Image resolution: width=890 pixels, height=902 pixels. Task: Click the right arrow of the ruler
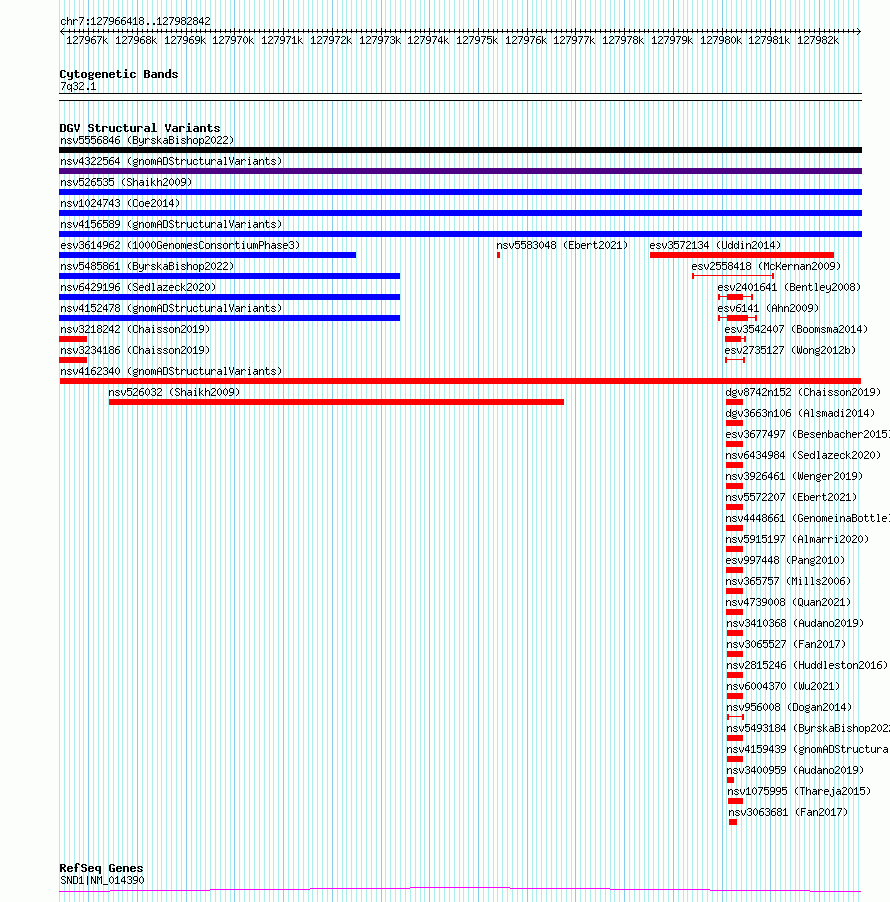click(858, 31)
